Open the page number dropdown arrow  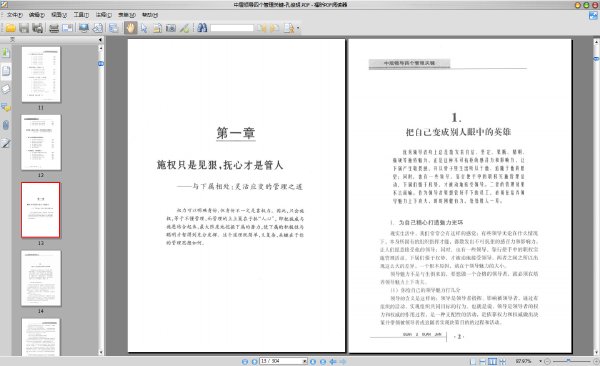click(x=305, y=361)
